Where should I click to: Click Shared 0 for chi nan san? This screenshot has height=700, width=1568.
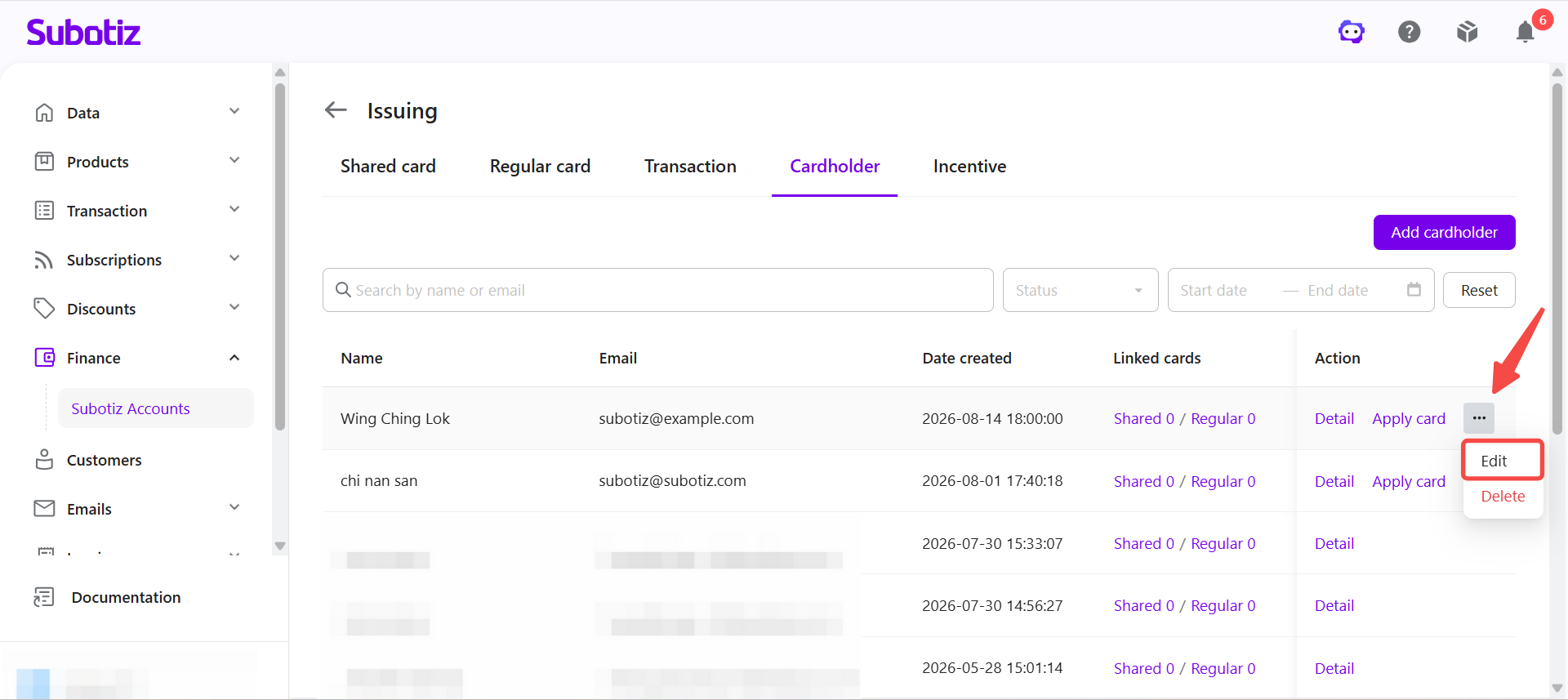(1144, 481)
